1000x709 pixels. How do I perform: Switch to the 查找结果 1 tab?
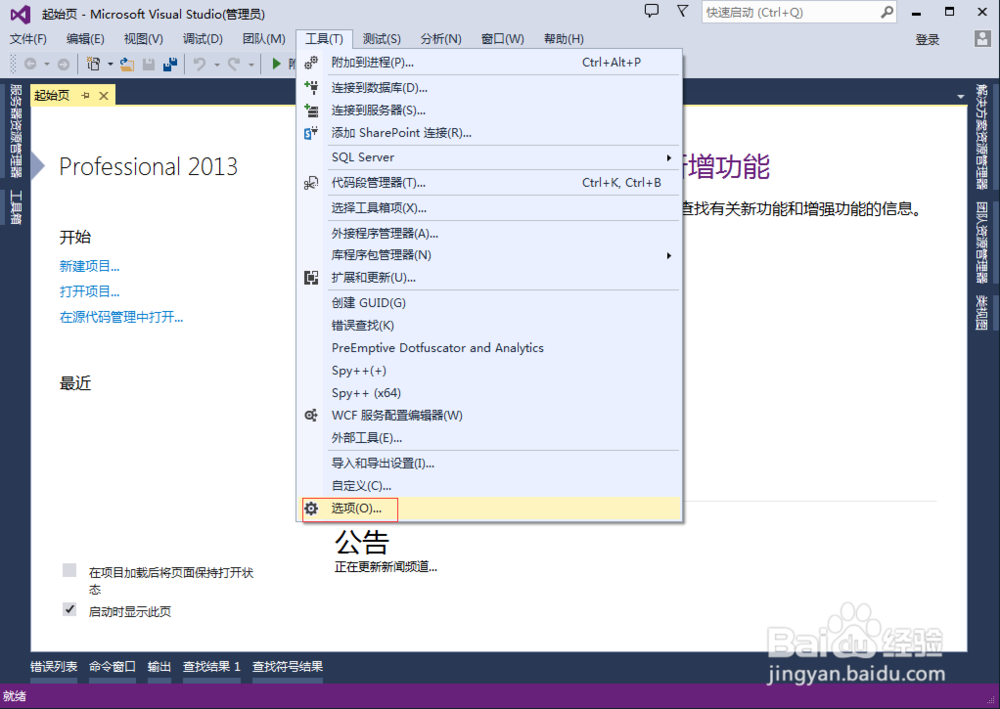(x=211, y=667)
